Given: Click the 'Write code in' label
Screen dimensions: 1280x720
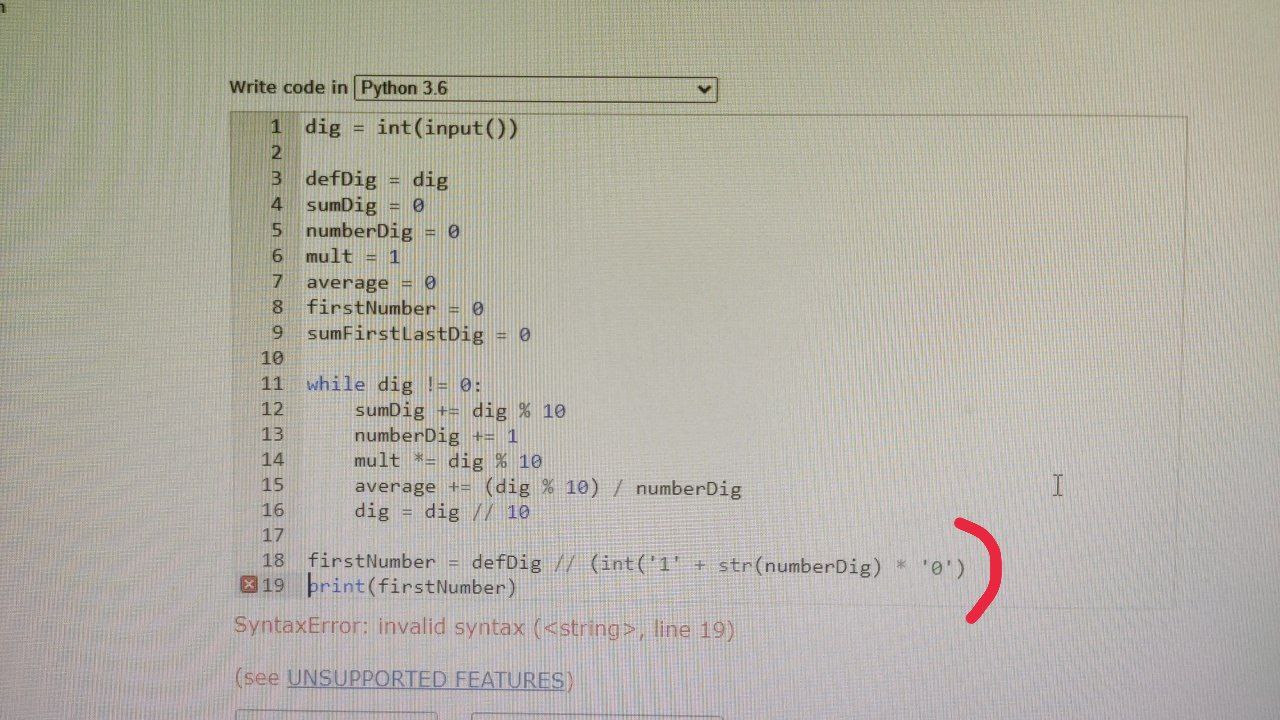Looking at the screenshot, I should (288, 87).
